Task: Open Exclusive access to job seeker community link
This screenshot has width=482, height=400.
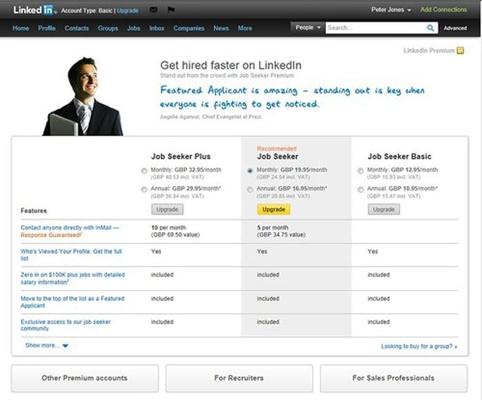Action: tap(66, 325)
